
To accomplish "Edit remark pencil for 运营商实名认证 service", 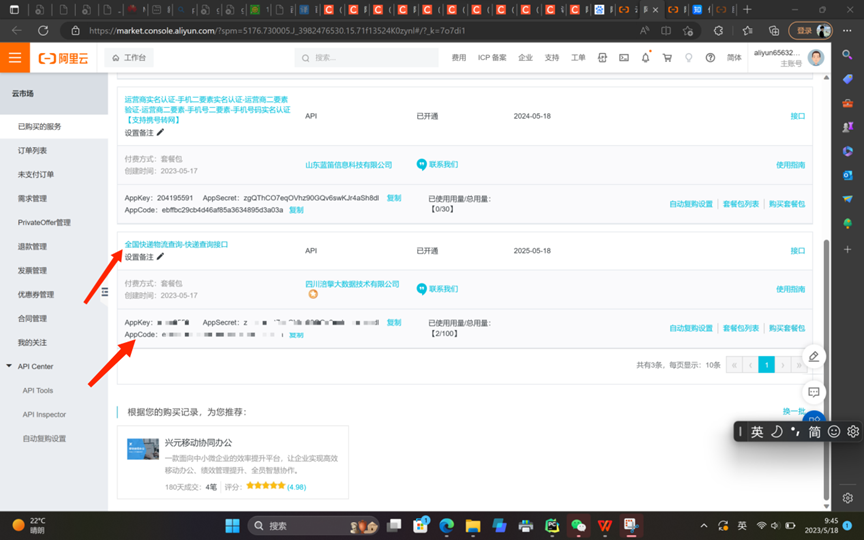I will tap(160, 132).
